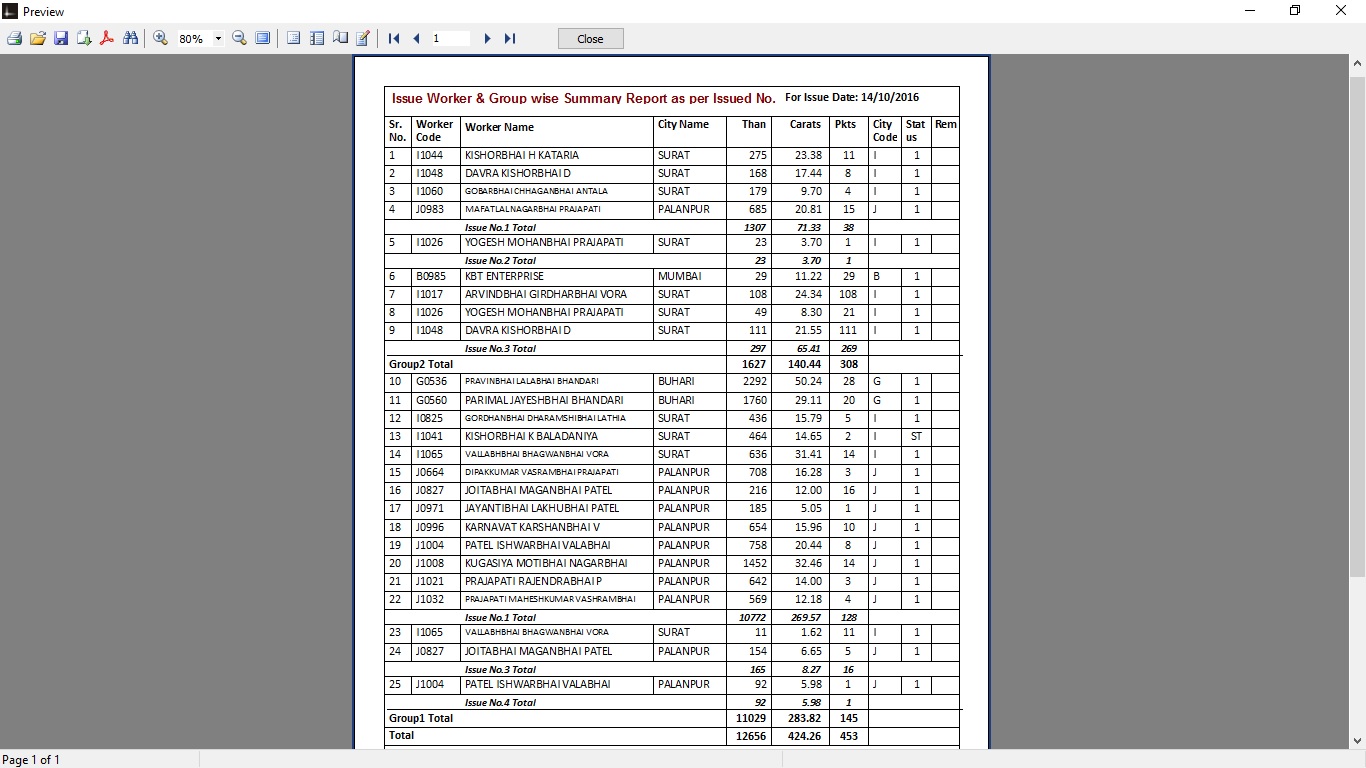This screenshot has width=1366, height=768.
Task: Open Find with the binoculars icon
Action: [x=130, y=39]
